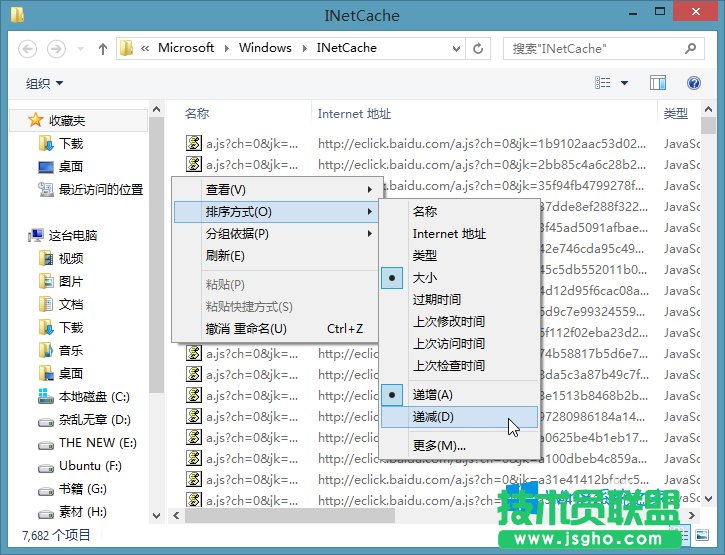Click 刷新(E) in context menu
Screen dimensions: 725x555
[225, 255]
